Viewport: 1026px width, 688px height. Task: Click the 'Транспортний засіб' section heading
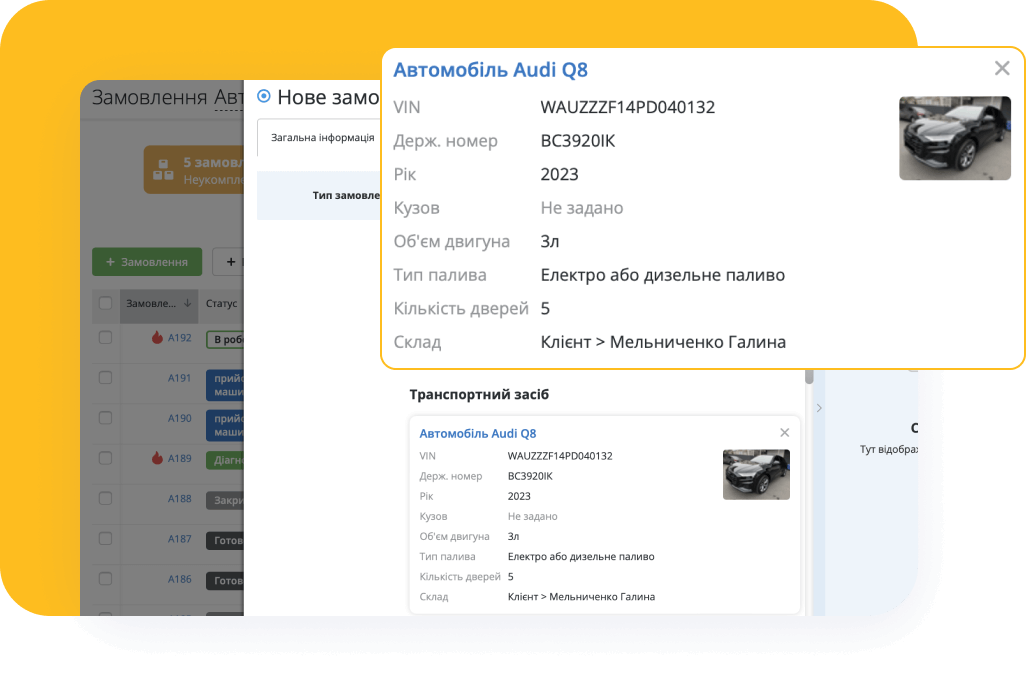[479, 394]
